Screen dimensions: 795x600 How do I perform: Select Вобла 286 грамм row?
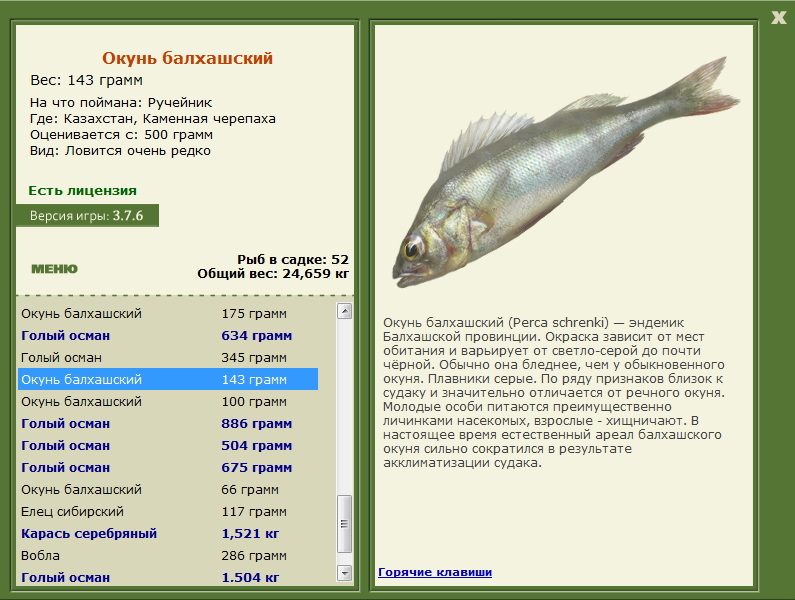pos(168,555)
